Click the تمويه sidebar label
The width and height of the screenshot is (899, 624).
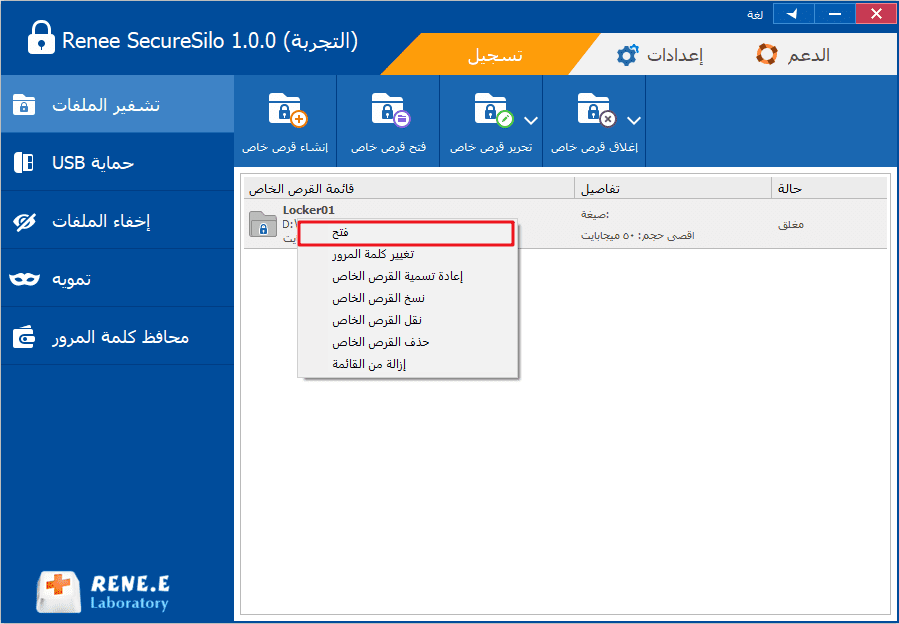pos(72,279)
